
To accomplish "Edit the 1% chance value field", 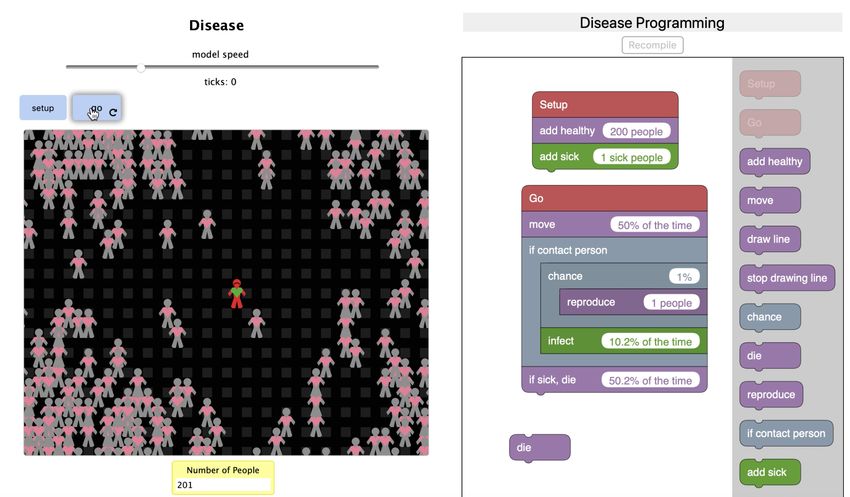I will tap(684, 277).
